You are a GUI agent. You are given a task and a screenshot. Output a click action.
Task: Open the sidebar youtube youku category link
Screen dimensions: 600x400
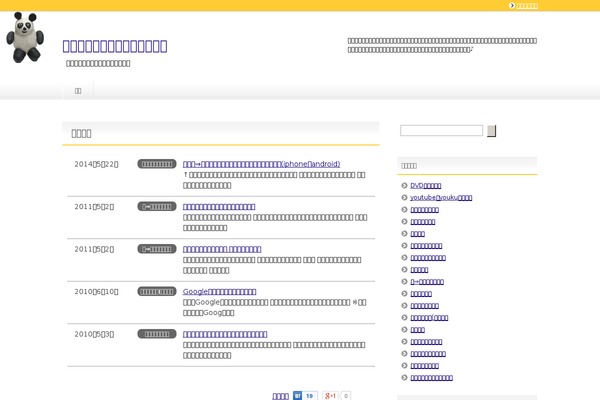coord(441,198)
